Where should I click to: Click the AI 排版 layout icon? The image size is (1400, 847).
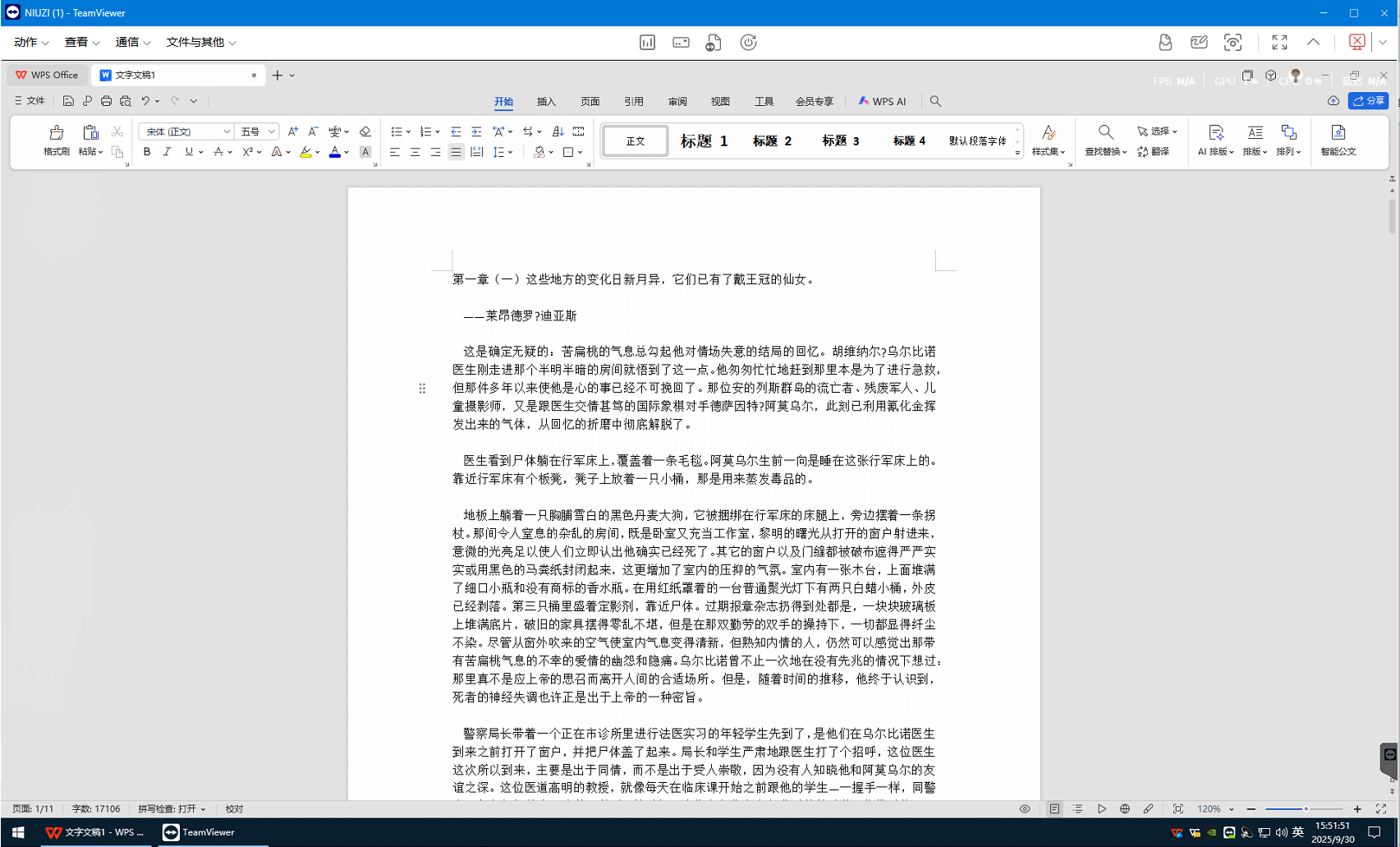coord(1215,133)
